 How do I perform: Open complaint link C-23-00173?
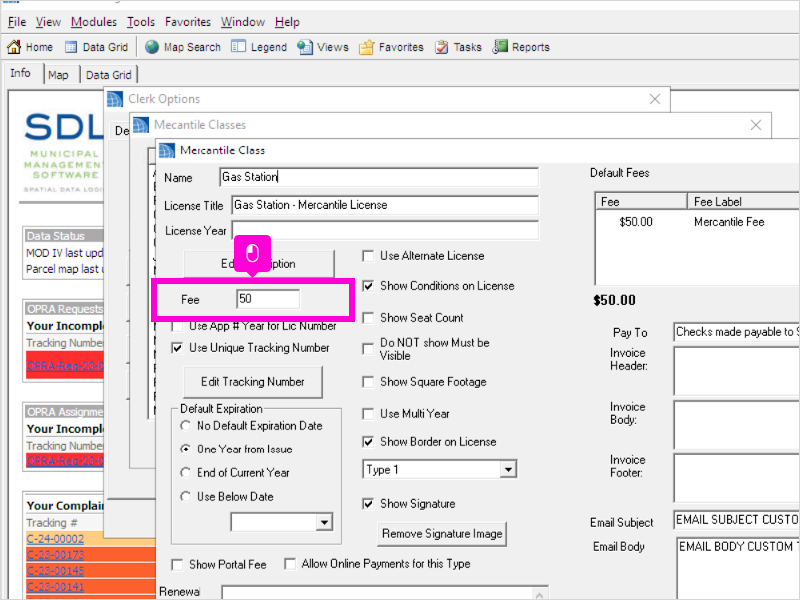(55, 555)
